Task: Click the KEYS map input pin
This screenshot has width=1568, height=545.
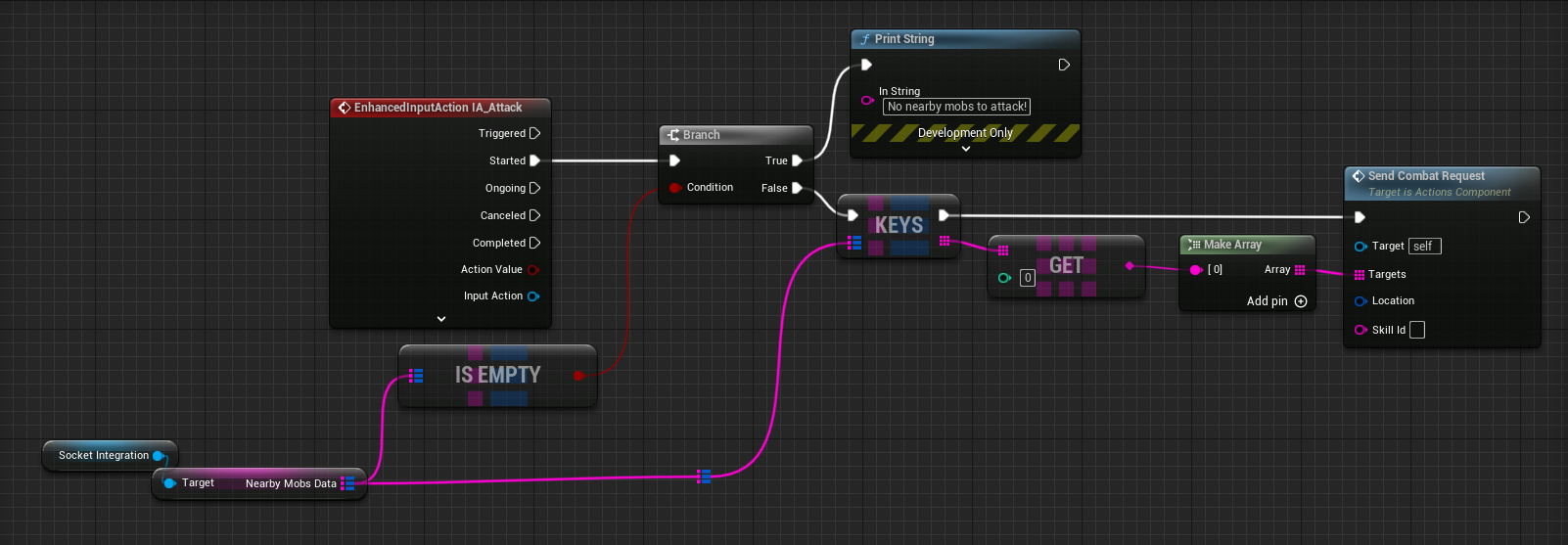Action: click(854, 242)
